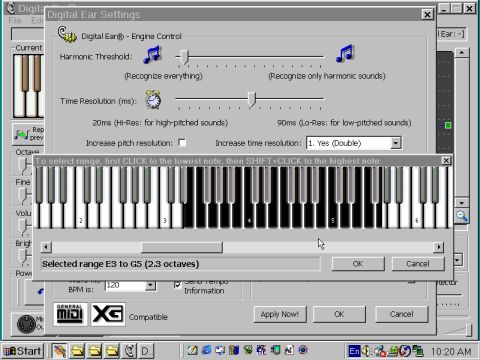Click the Harmonic Threshold slider thumb
Screen dimensions: 480x360
[184, 57]
